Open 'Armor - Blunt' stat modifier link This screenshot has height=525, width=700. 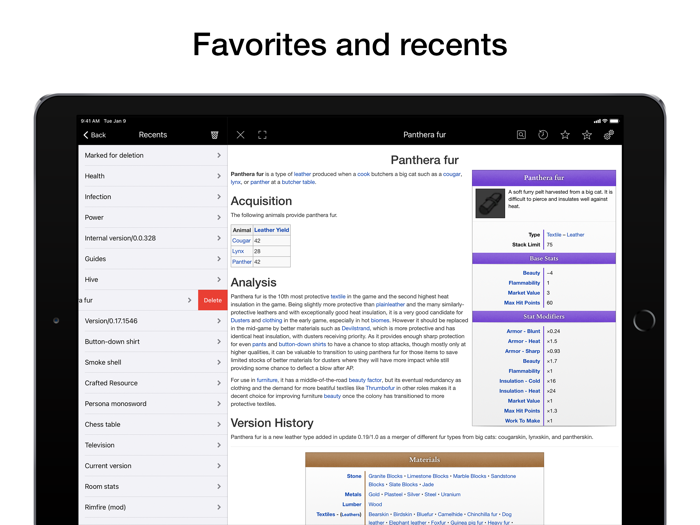click(x=523, y=331)
